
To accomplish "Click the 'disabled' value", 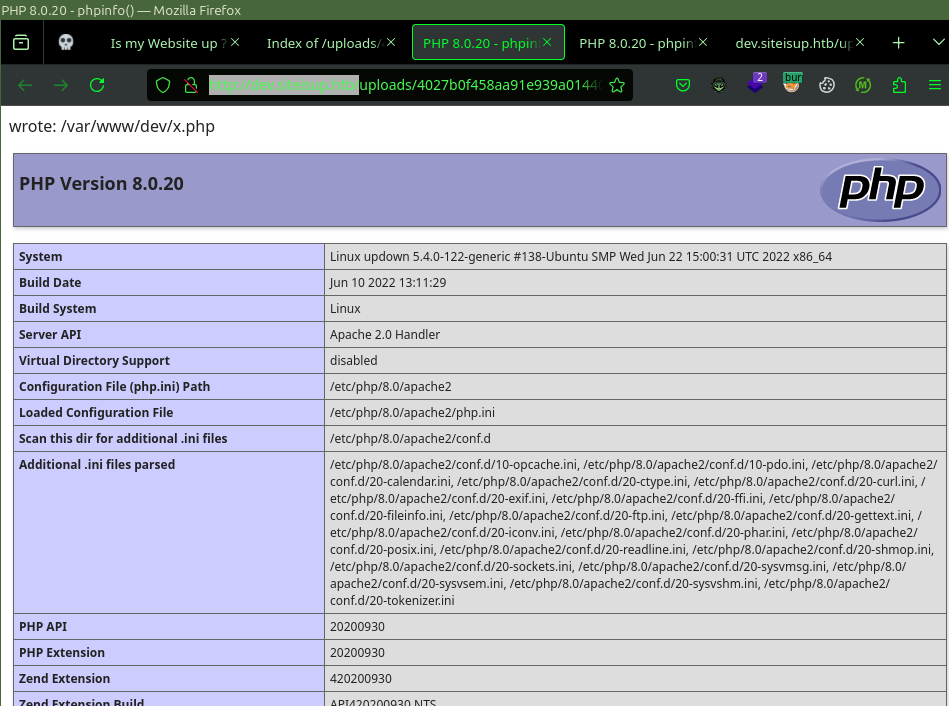I will tap(353, 361).
